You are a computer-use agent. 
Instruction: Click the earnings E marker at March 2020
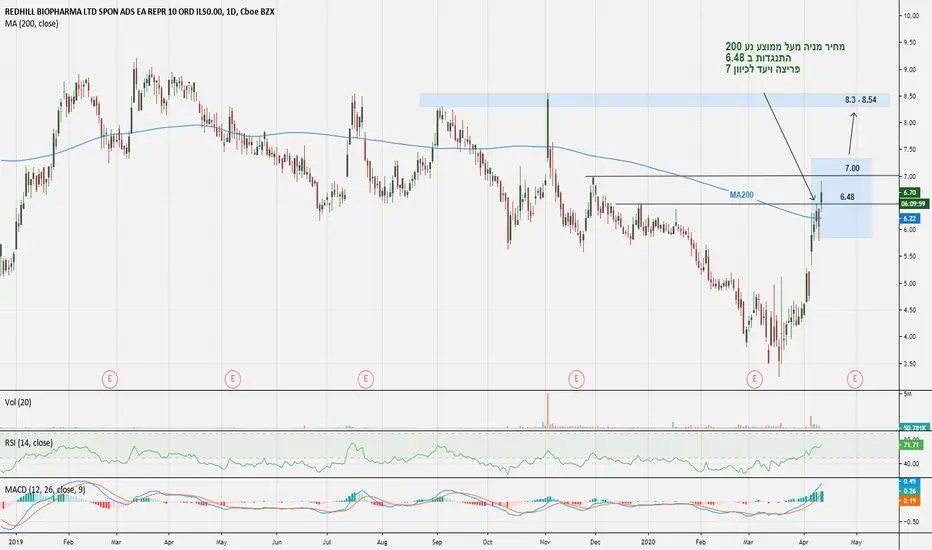coord(754,379)
